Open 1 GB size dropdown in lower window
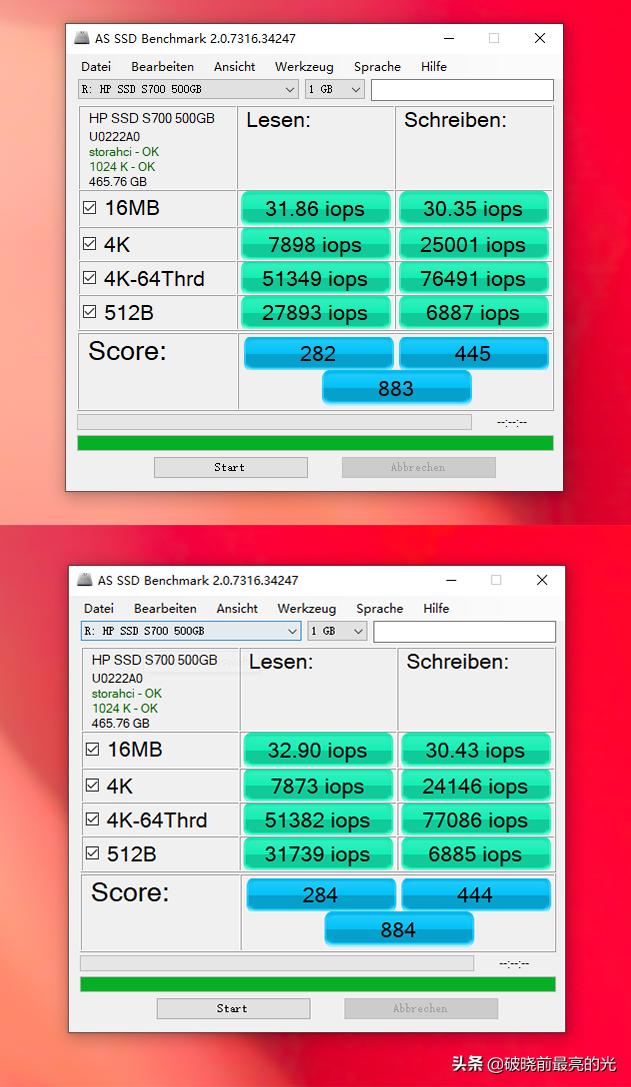This screenshot has width=631, height=1087. click(x=338, y=631)
